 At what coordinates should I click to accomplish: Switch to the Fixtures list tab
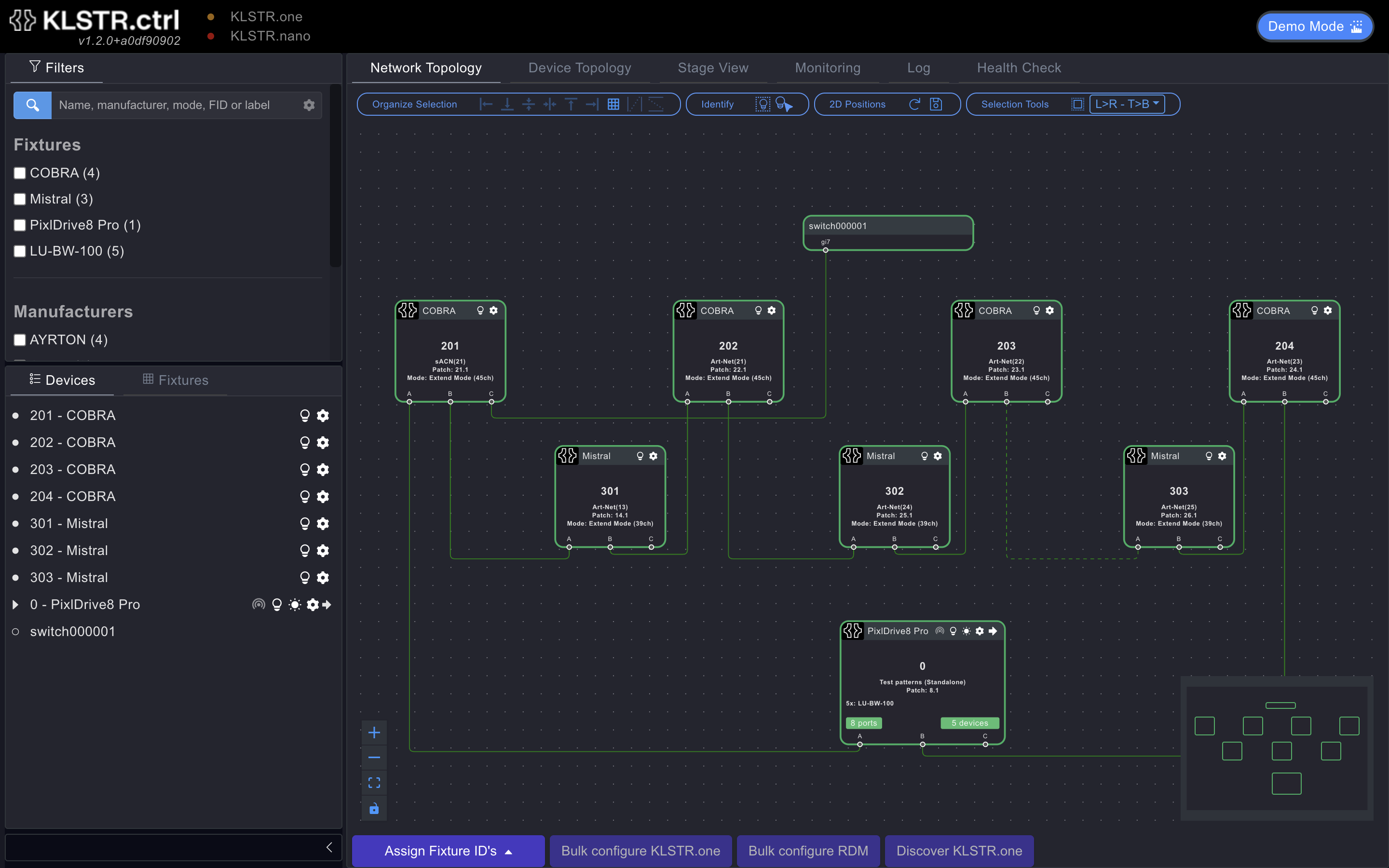coord(176,380)
